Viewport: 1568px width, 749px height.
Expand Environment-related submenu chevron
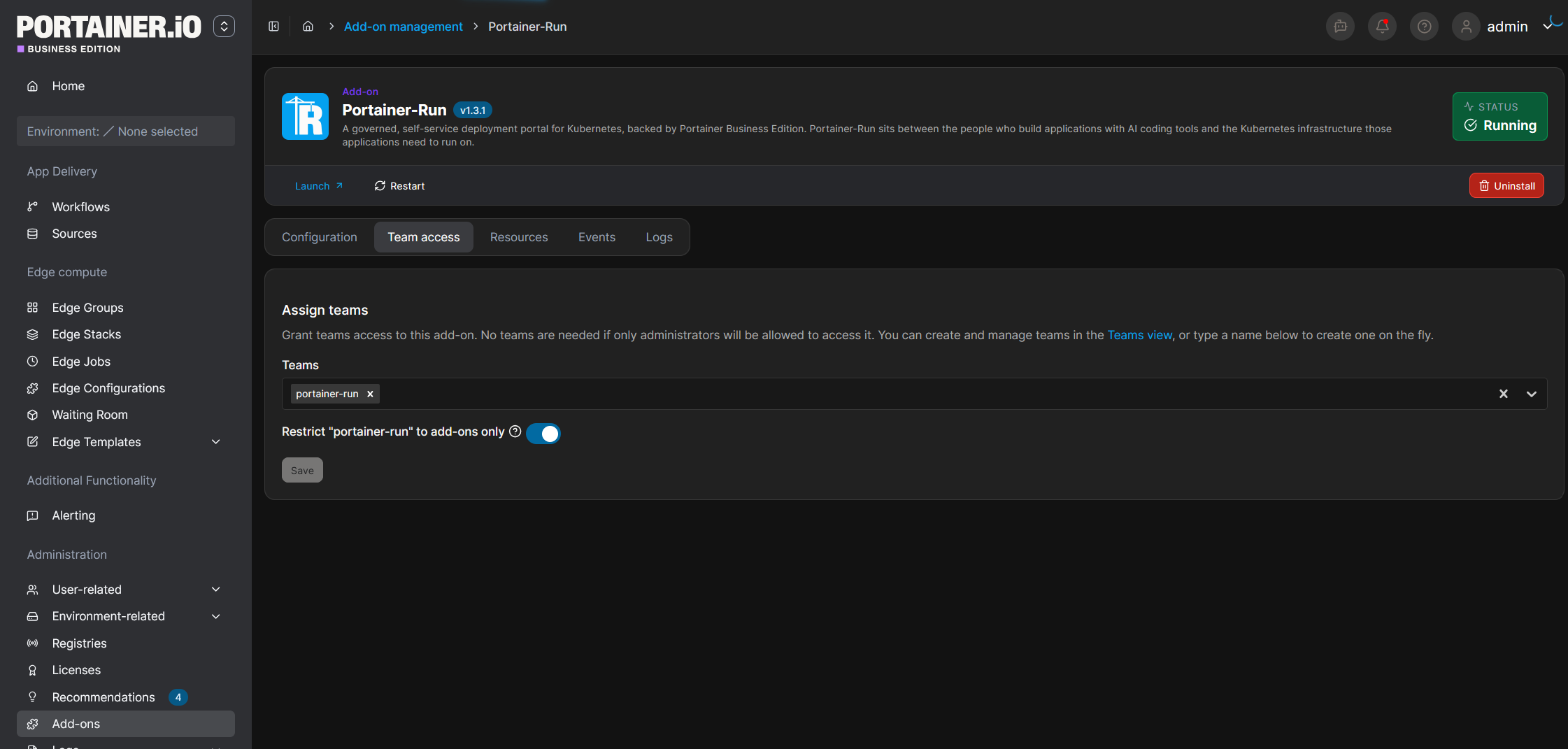click(216, 616)
